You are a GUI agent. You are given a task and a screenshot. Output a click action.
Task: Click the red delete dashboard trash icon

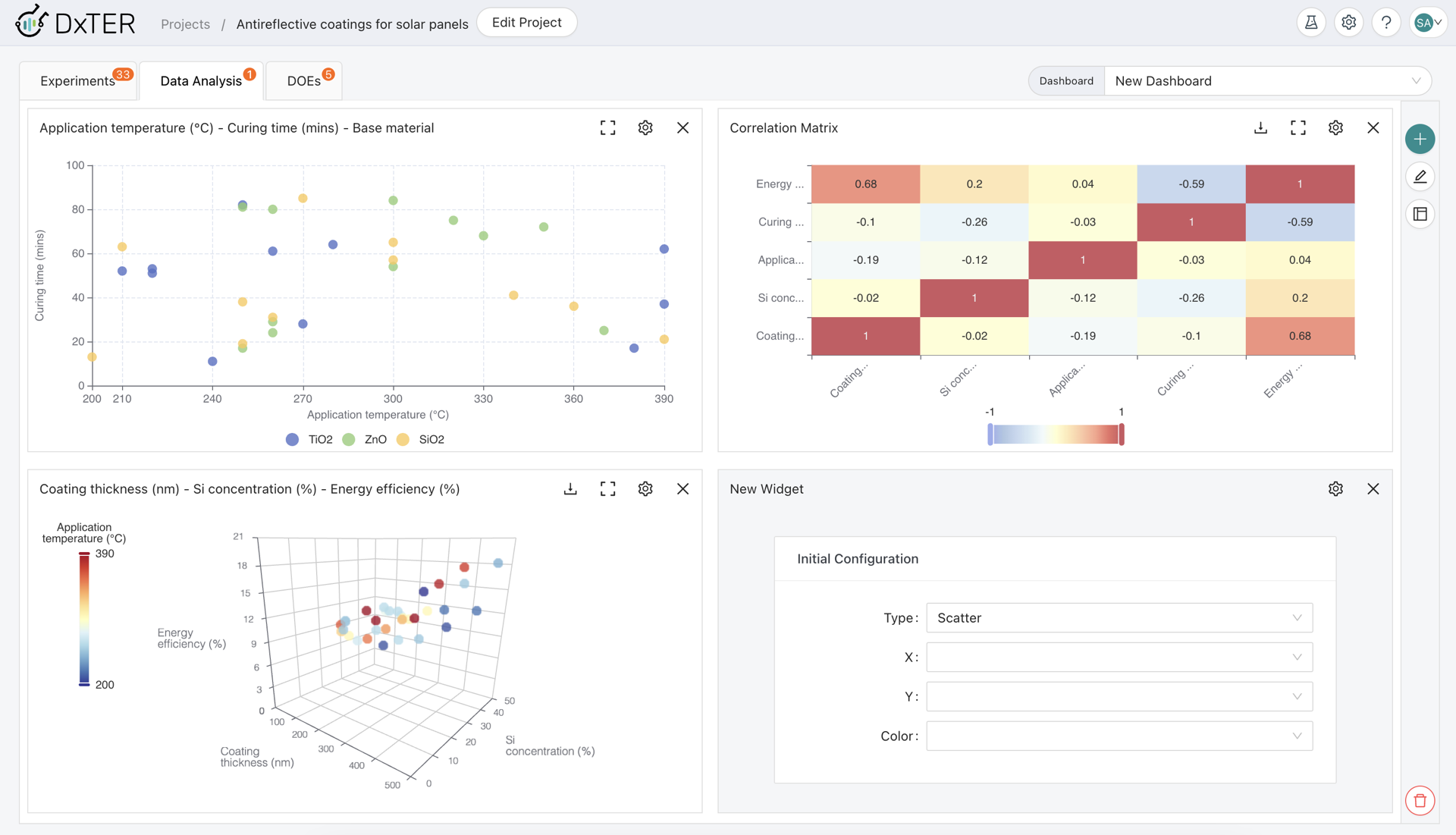click(x=1420, y=801)
